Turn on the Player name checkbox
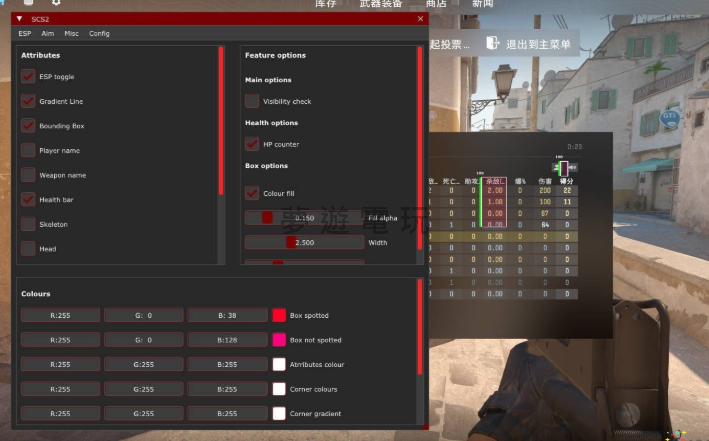 28,150
